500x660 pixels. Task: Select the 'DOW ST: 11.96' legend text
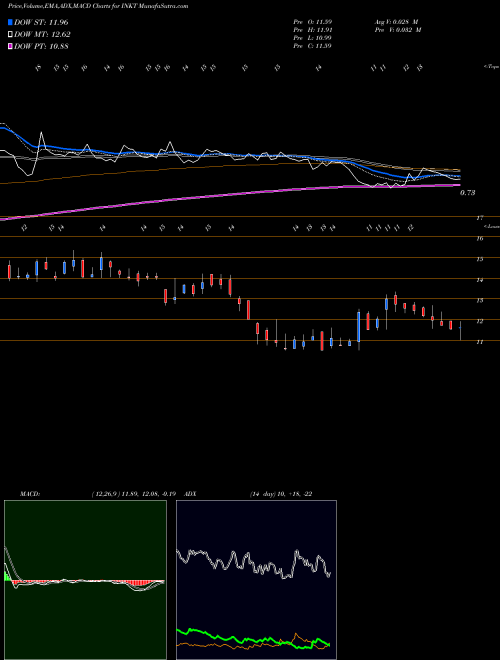point(41,22)
